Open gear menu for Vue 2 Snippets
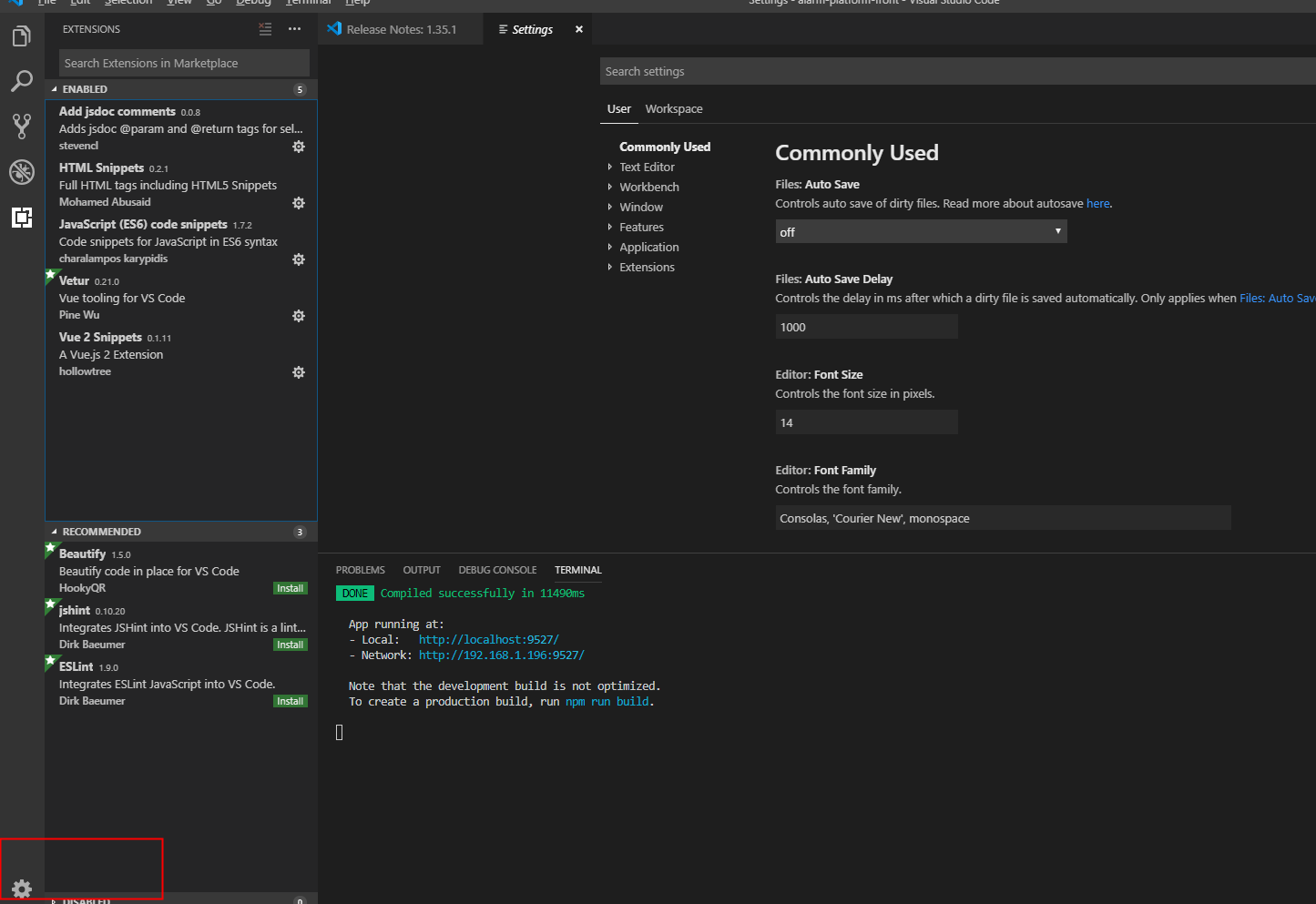The image size is (1316, 904). (x=299, y=372)
